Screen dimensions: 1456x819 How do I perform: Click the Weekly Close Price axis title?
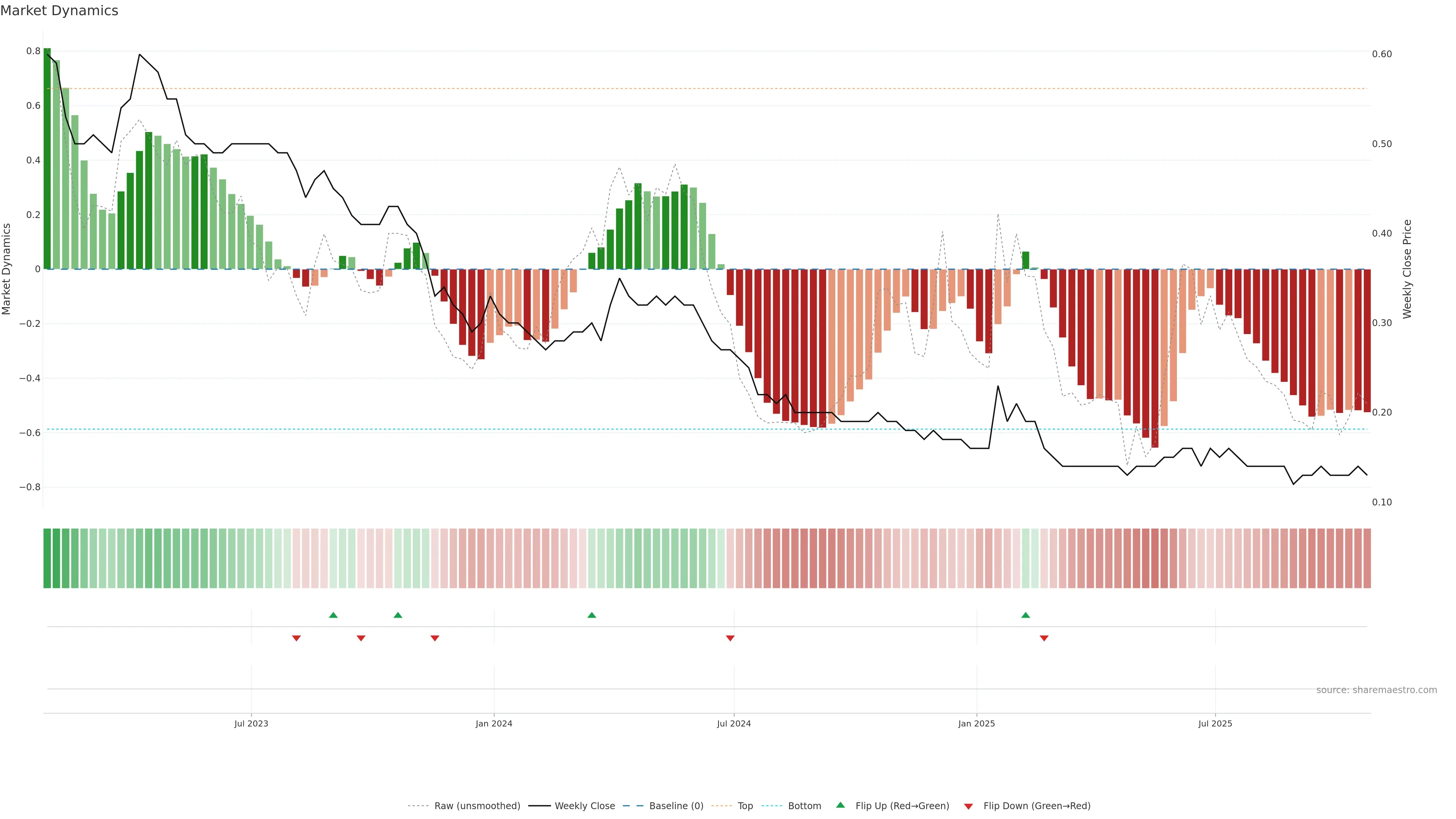point(1407,269)
